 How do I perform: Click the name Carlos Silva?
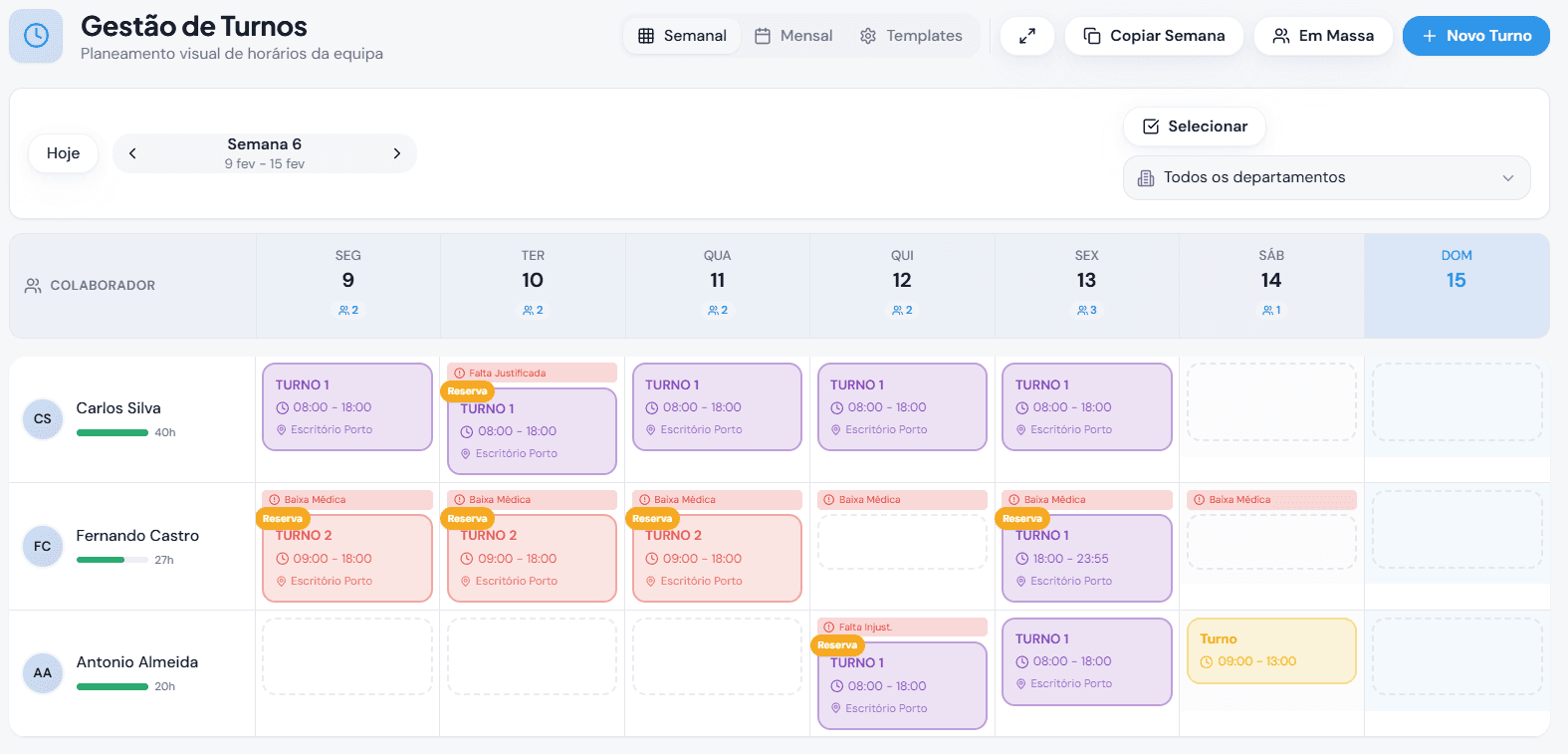(x=118, y=408)
